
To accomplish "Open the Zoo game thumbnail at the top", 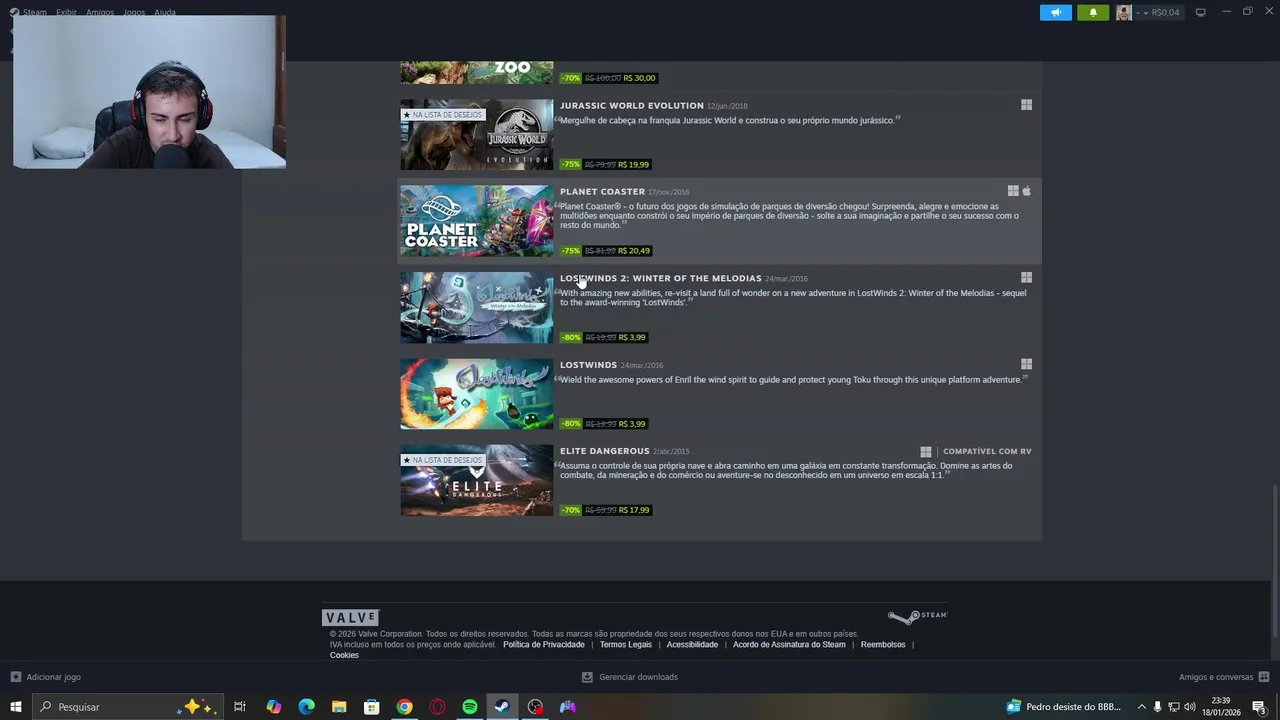I will [x=477, y=72].
